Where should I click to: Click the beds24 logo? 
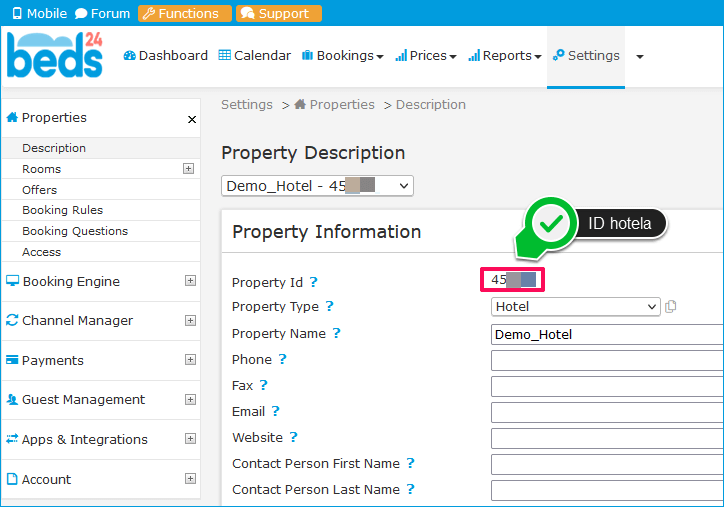(55, 55)
